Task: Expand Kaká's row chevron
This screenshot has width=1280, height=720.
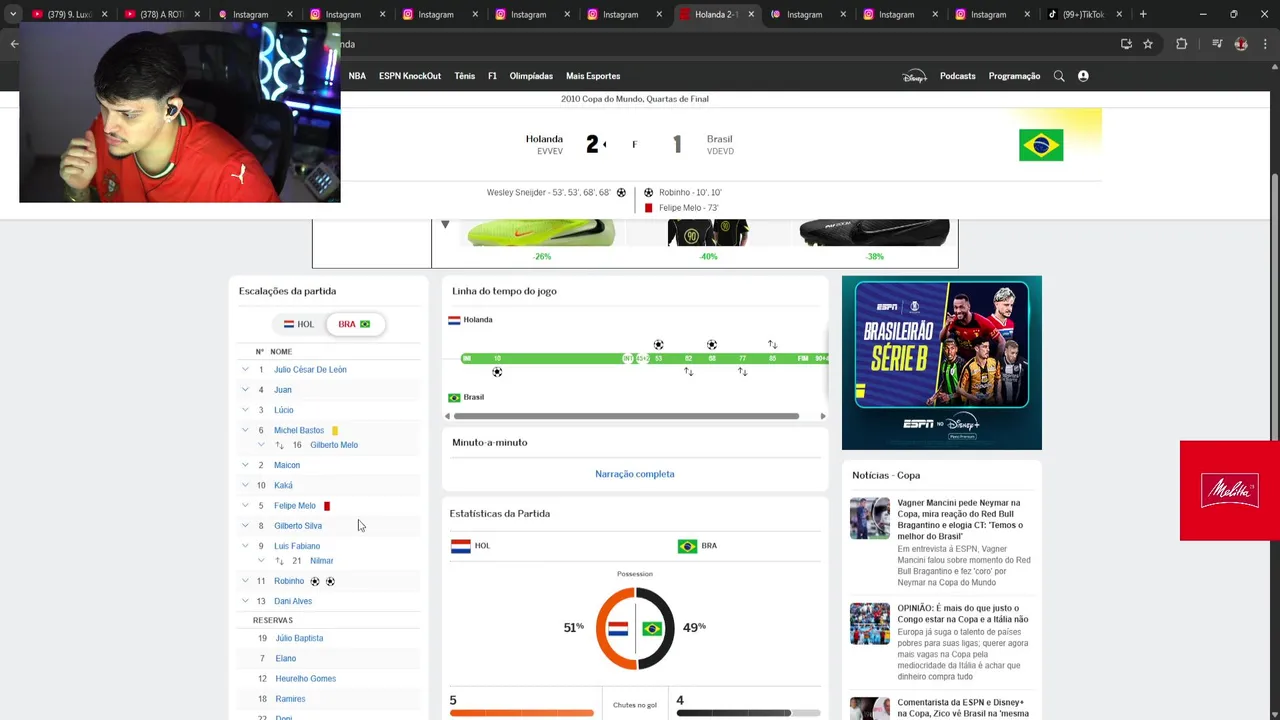Action: tap(245, 485)
